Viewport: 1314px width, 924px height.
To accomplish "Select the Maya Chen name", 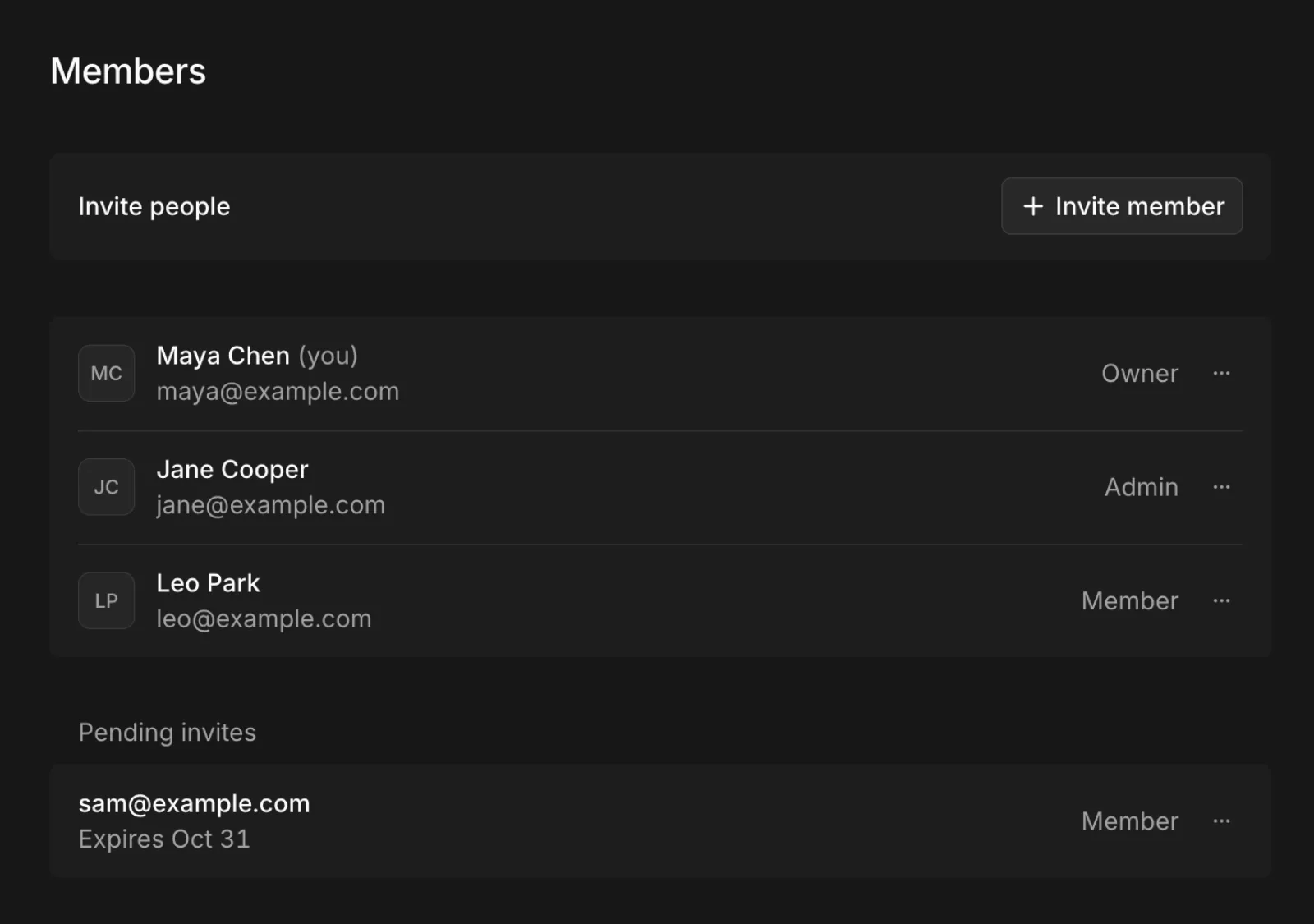I will [x=223, y=356].
